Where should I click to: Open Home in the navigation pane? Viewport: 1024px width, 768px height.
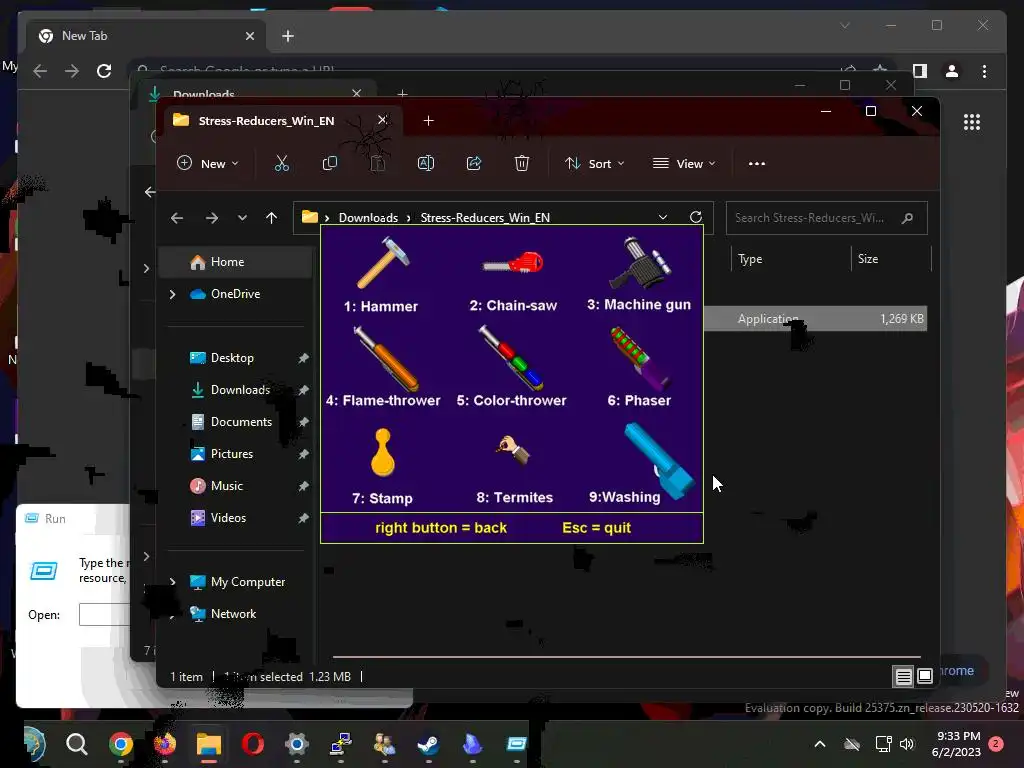point(235,262)
